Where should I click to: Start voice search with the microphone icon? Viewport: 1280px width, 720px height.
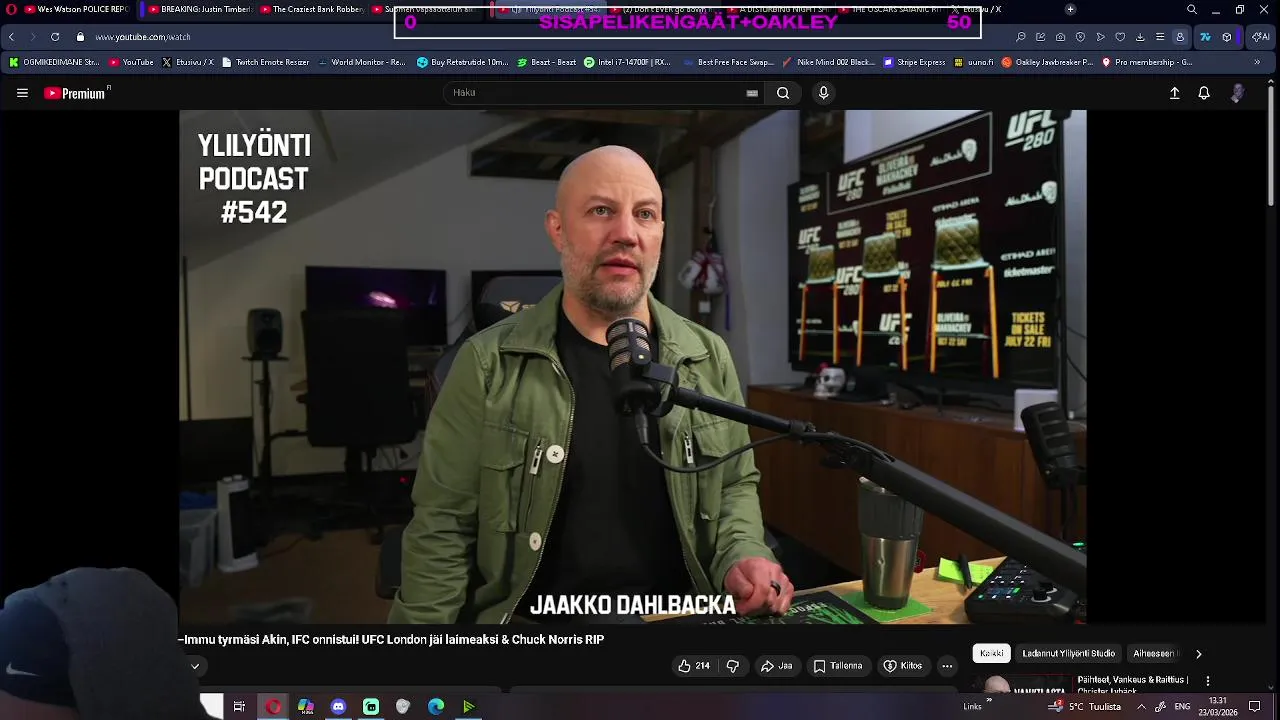click(x=823, y=93)
